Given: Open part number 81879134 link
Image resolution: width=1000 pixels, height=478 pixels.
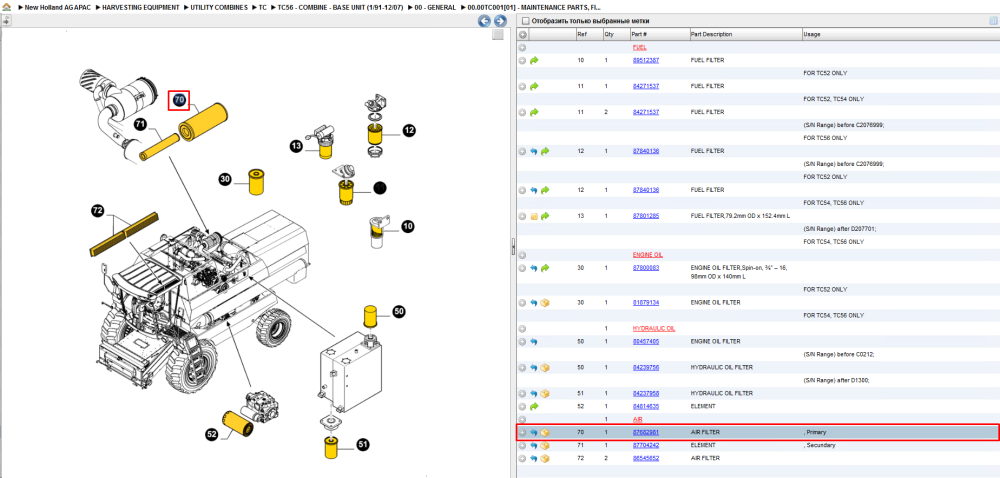Looking at the screenshot, I should point(645,303).
